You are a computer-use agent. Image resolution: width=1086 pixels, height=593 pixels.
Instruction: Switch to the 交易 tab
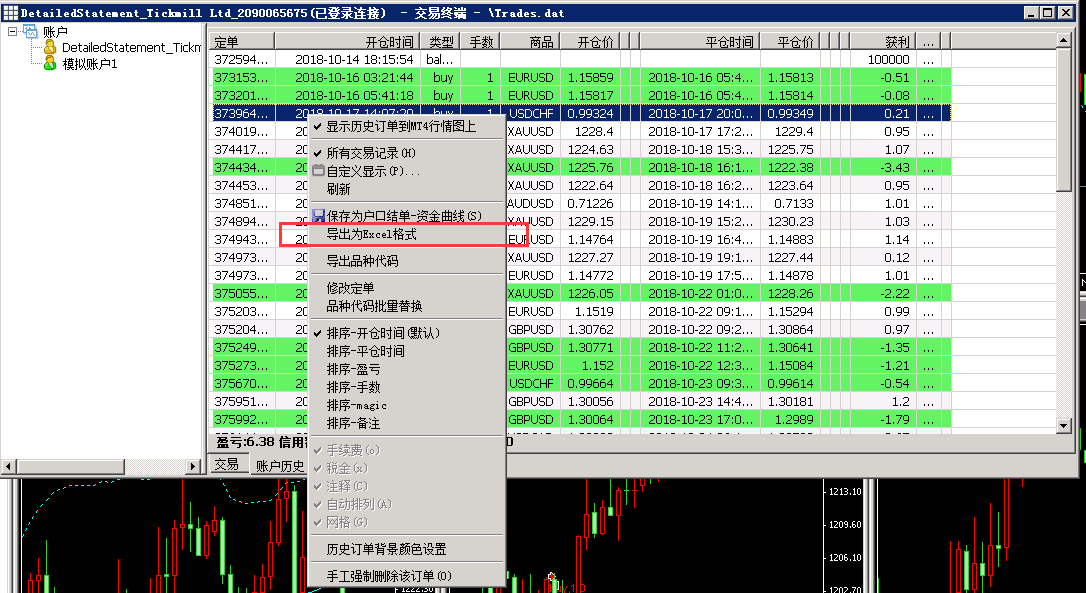[226, 465]
